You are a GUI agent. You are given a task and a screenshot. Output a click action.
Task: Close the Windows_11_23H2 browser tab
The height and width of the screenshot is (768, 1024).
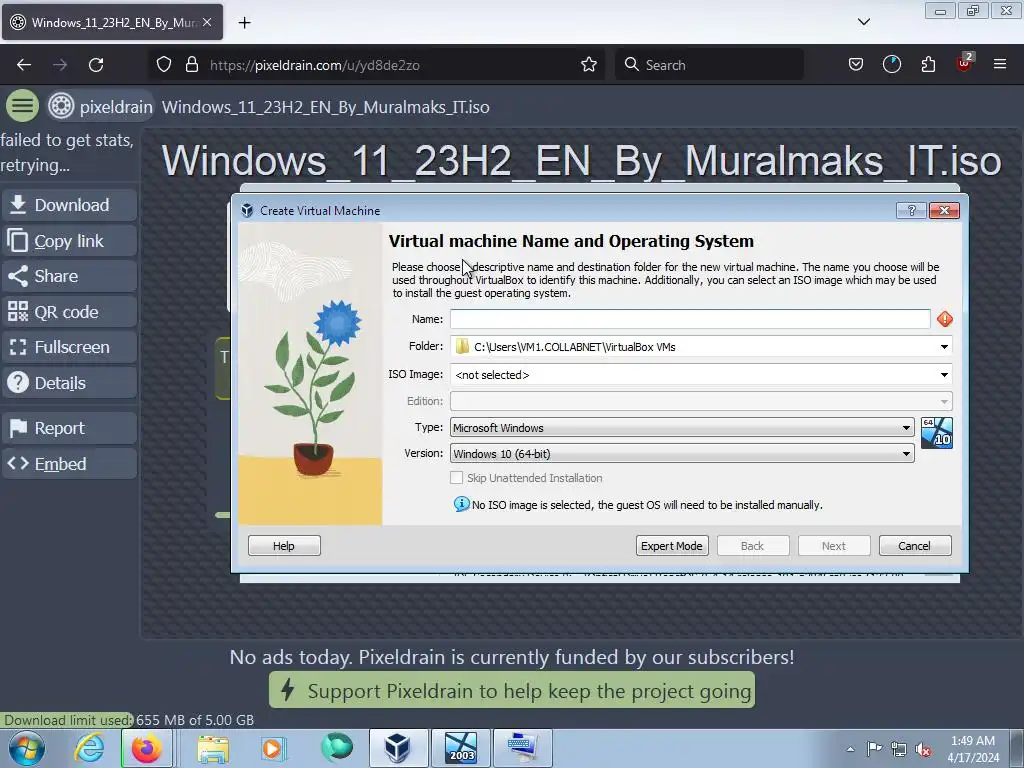[207, 22]
